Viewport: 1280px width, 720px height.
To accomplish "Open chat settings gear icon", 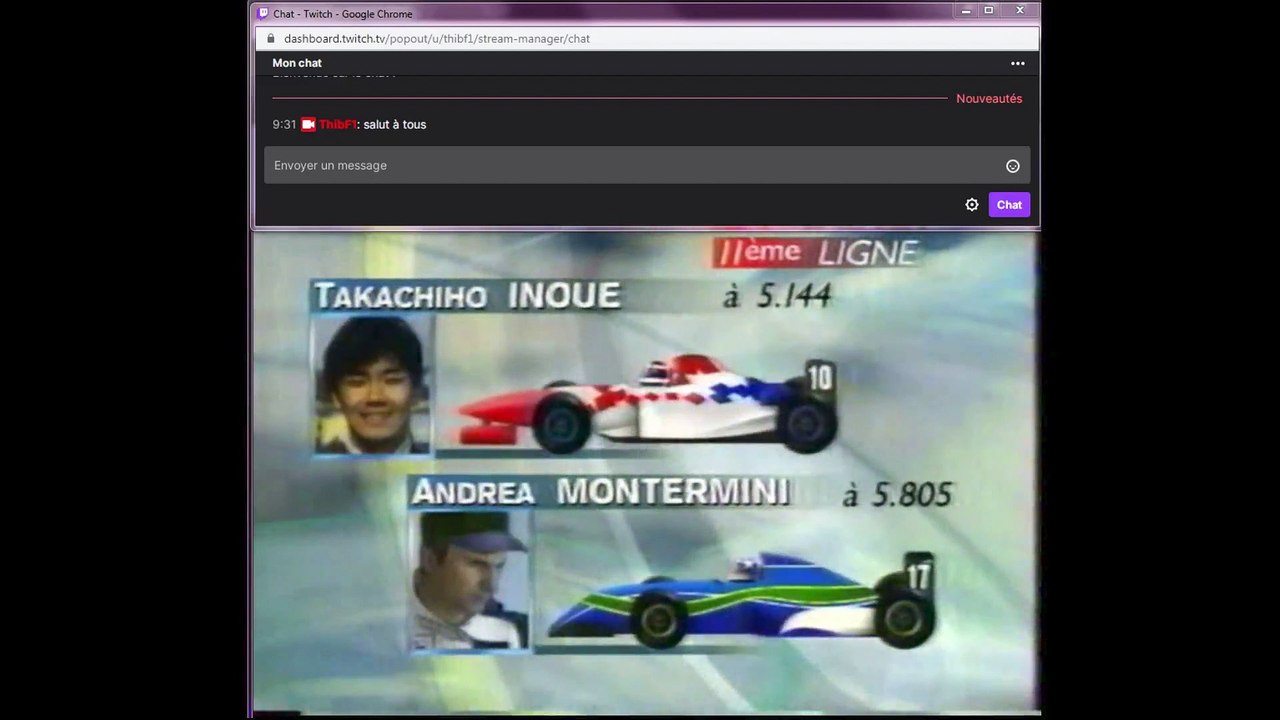I will click(972, 205).
